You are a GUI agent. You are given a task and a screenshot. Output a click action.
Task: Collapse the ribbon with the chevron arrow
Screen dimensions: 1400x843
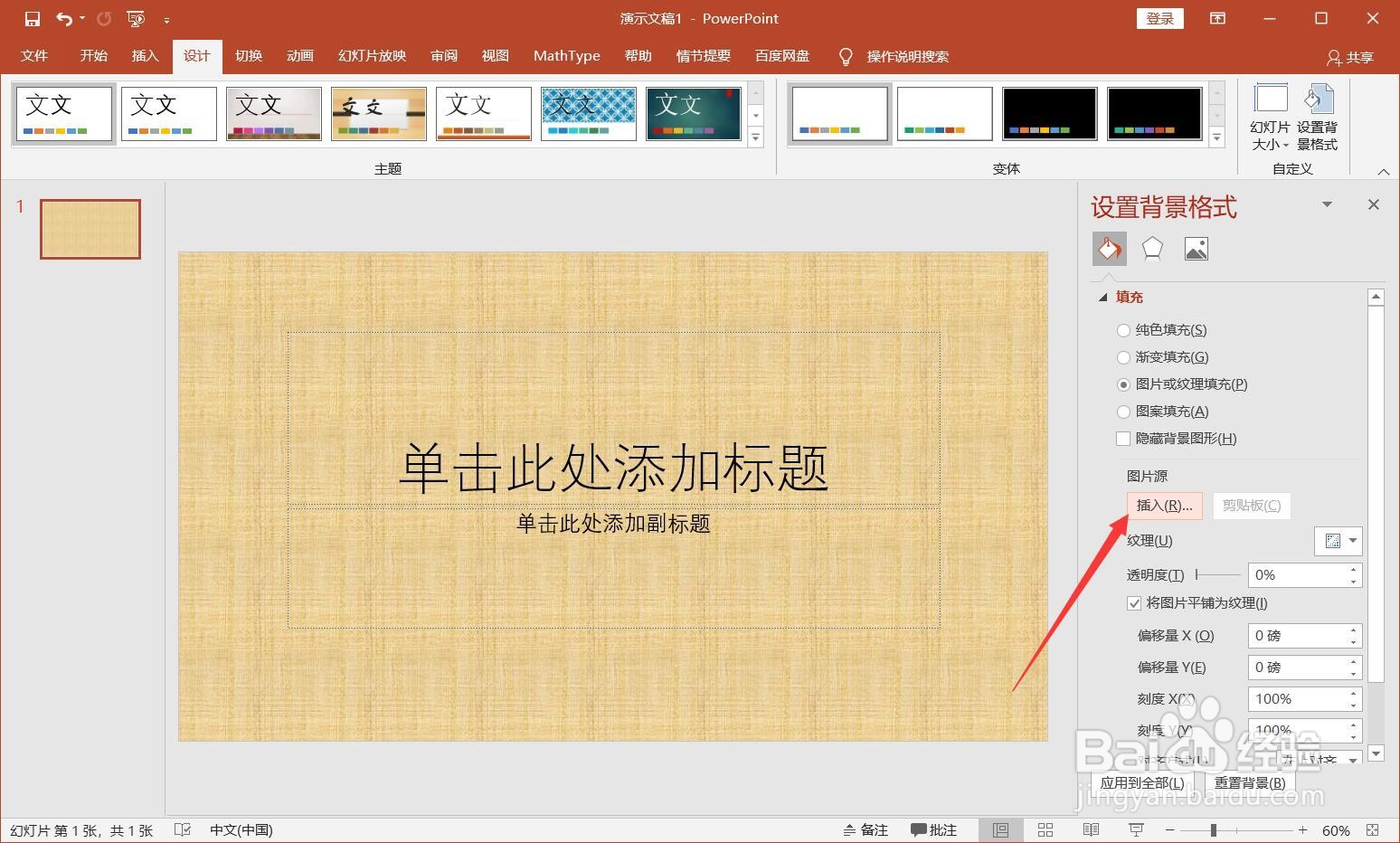pyautogui.click(x=1384, y=171)
